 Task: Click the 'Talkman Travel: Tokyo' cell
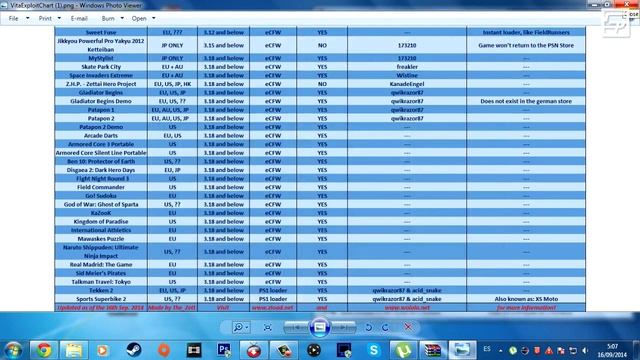101,282
